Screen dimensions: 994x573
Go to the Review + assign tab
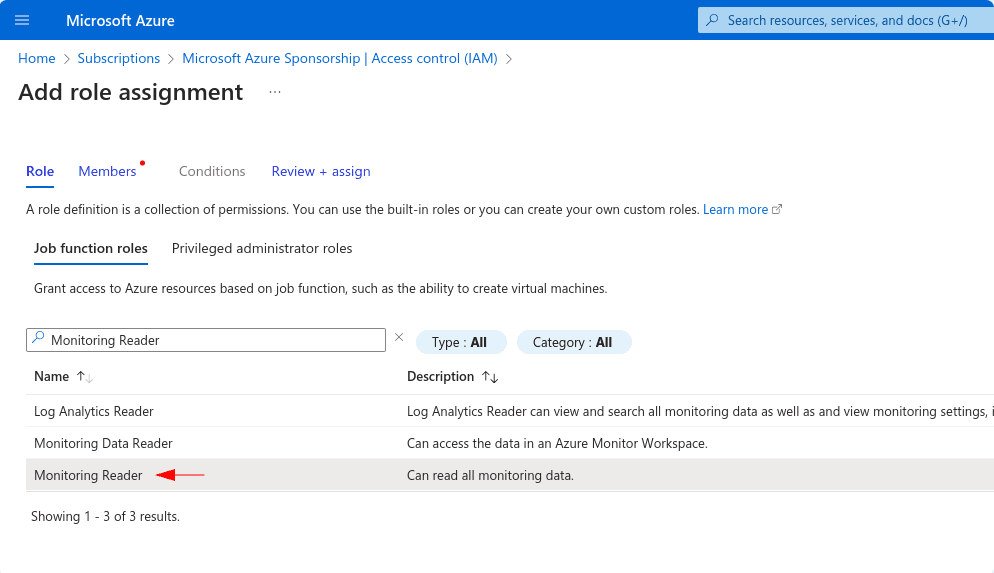click(321, 171)
